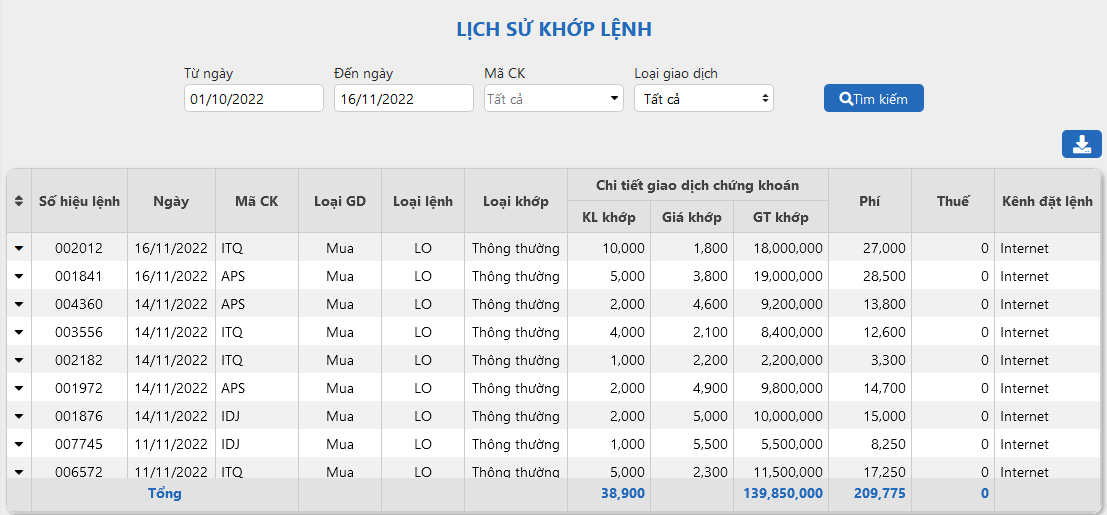The width and height of the screenshot is (1107, 515).
Task: Focus the Đến ngày date field
Action: 404,98
